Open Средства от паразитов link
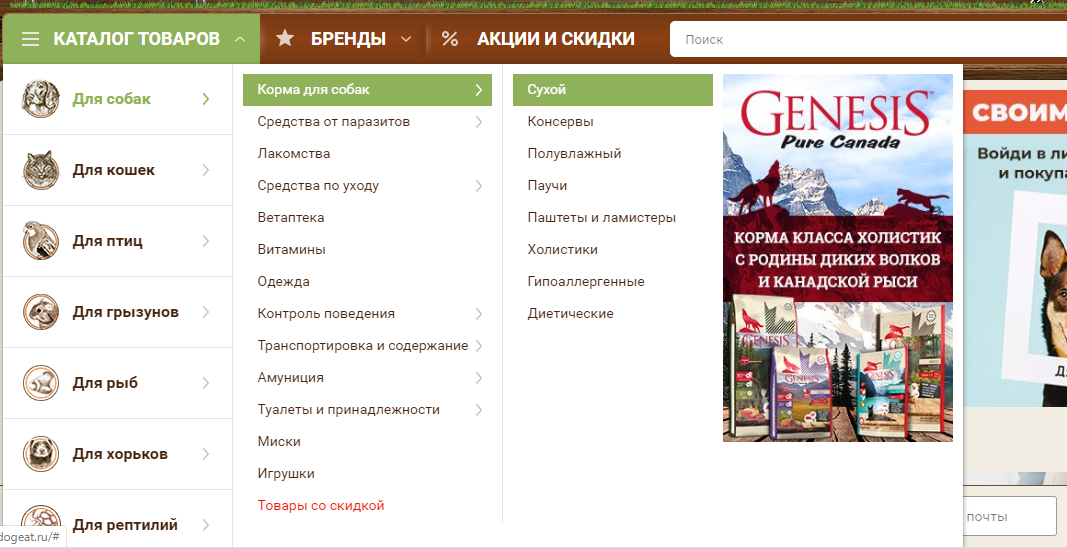Image resolution: width=1067 pixels, height=548 pixels. pos(333,122)
